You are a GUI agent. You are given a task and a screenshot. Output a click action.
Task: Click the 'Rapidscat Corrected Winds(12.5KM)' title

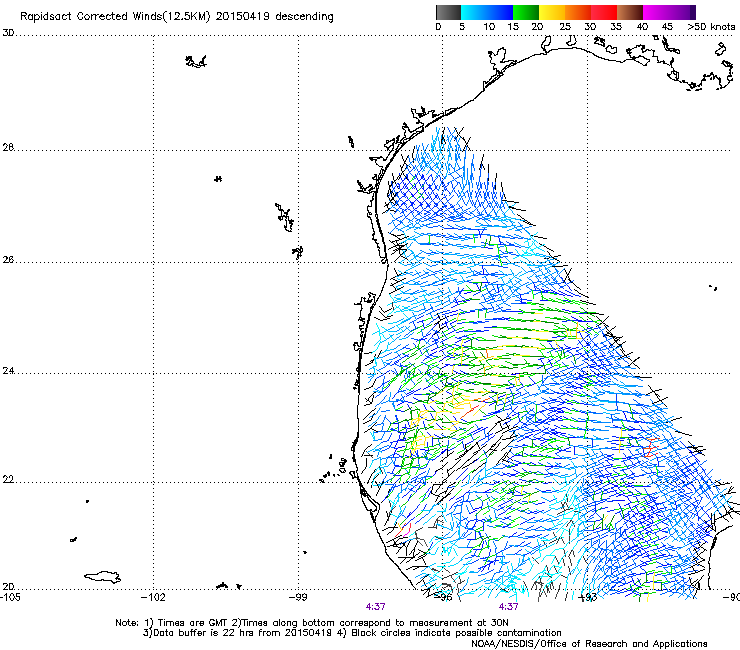coord(115,17)
